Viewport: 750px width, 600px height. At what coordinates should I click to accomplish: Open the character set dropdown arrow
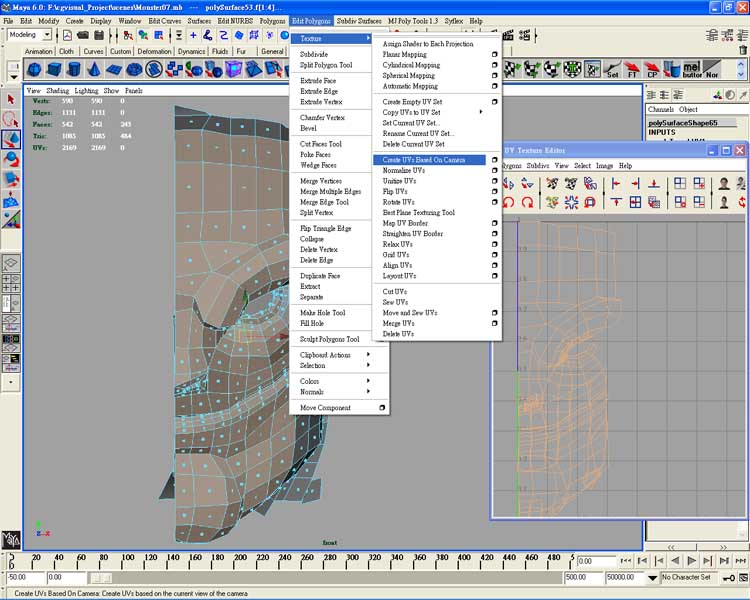(x=652, y=578)
